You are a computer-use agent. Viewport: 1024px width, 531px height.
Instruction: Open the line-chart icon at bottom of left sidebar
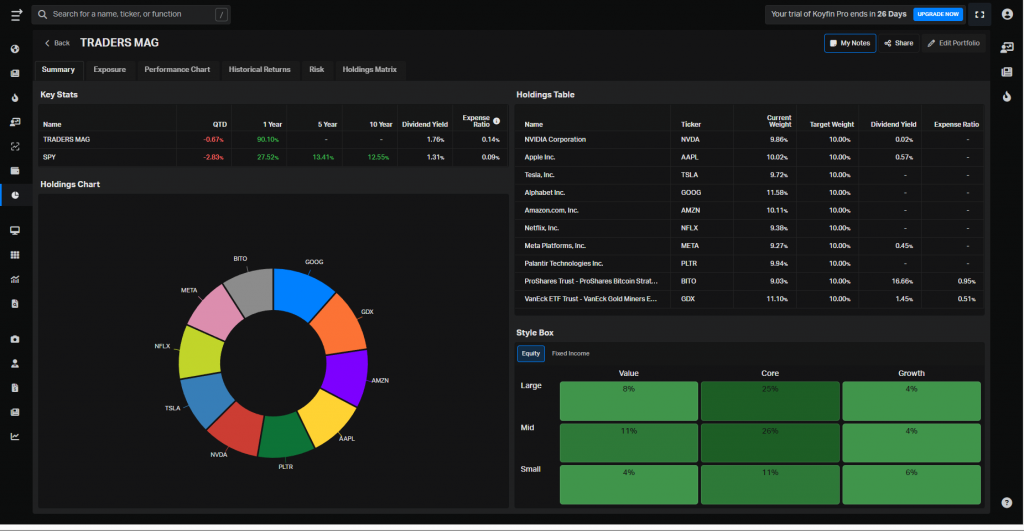[x=15, y=436]
